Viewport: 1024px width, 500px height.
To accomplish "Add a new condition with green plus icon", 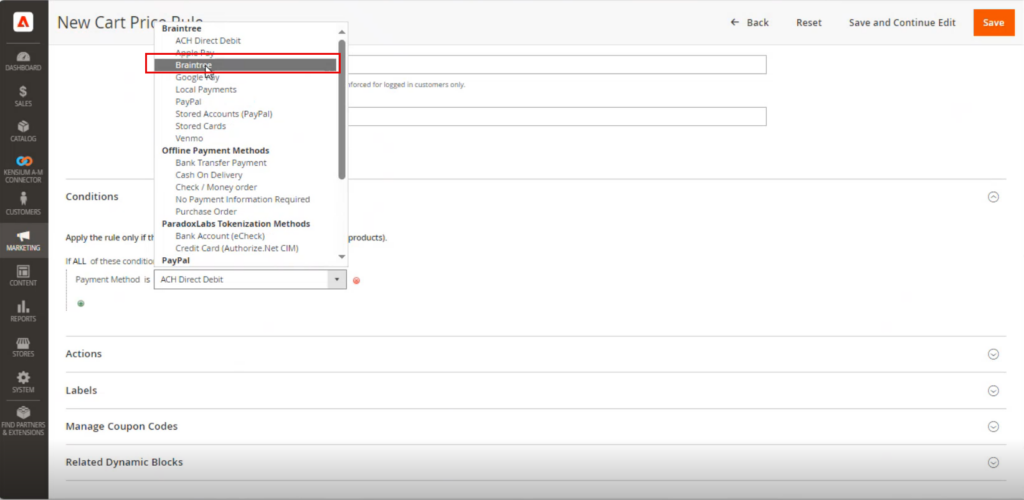I will [81, 303].
